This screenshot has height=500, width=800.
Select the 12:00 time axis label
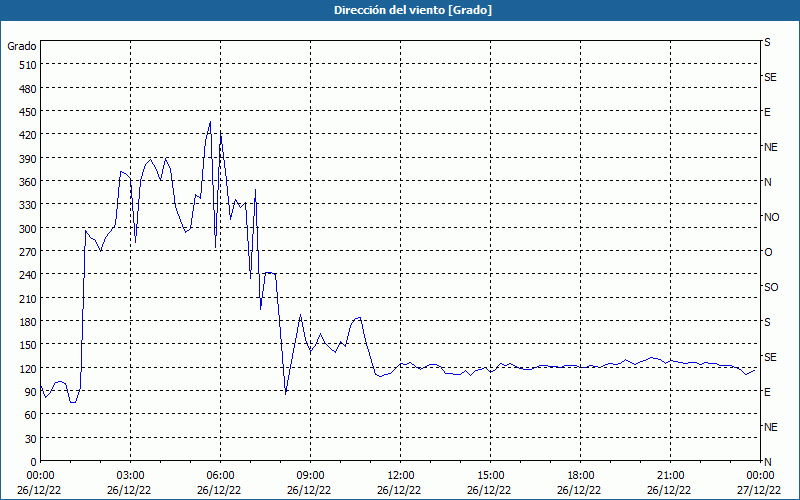[x=401, y=476]
